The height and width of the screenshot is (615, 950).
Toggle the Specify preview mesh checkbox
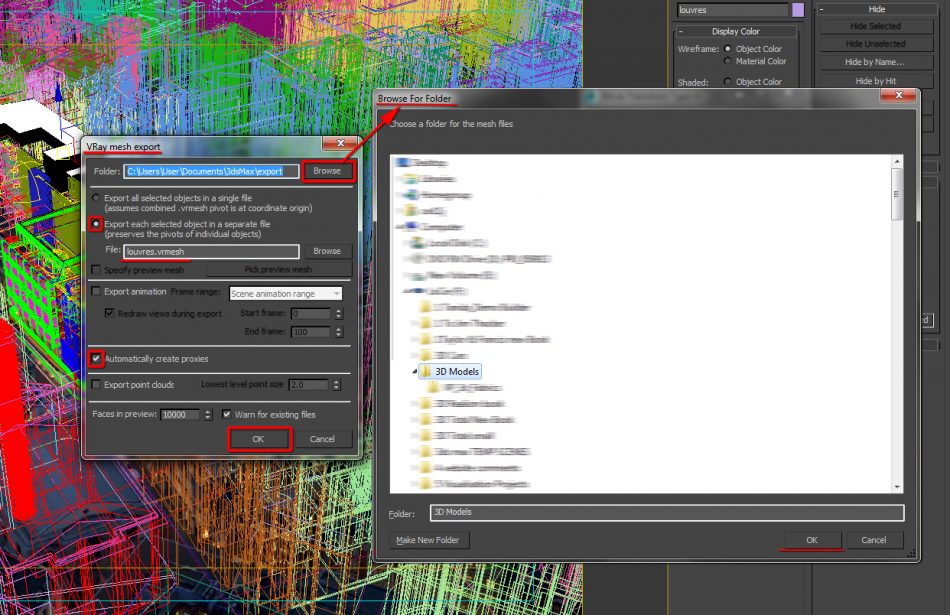pos(95,269)
